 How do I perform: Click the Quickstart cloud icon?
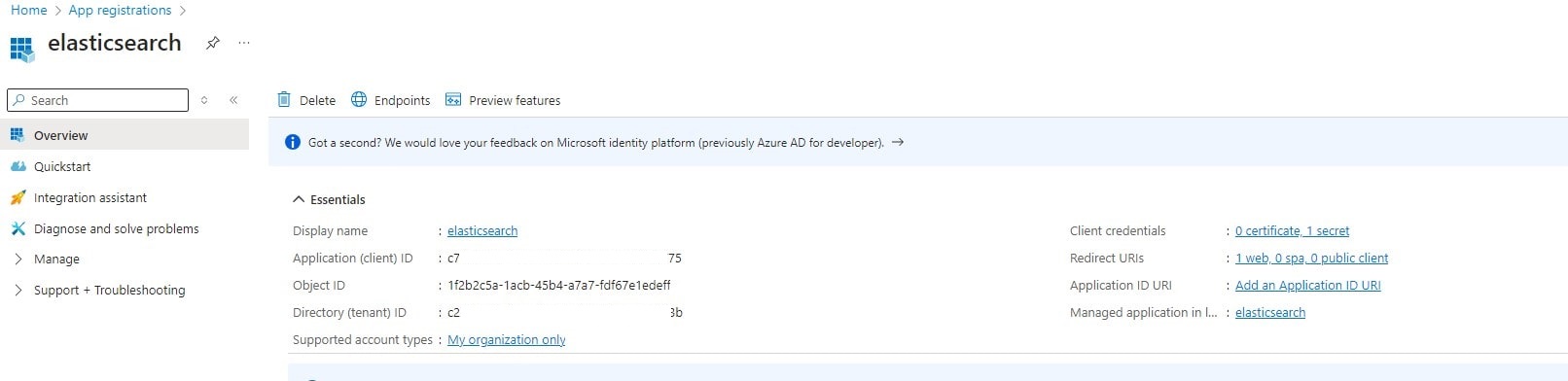tap(18, 166)
